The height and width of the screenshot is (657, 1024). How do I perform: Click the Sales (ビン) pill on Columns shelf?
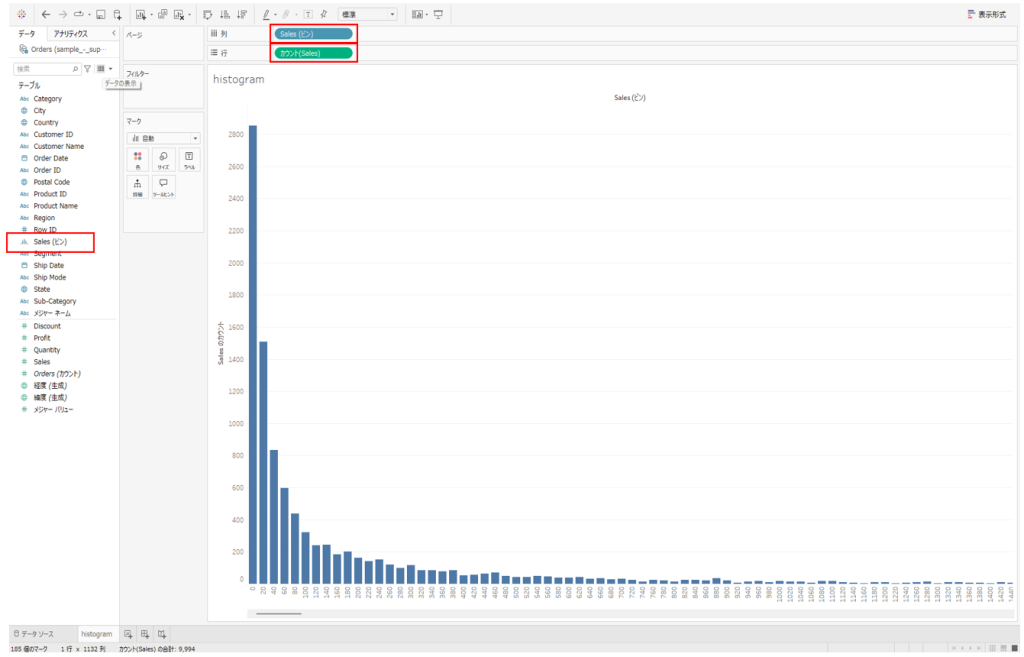tap(313, 34)
